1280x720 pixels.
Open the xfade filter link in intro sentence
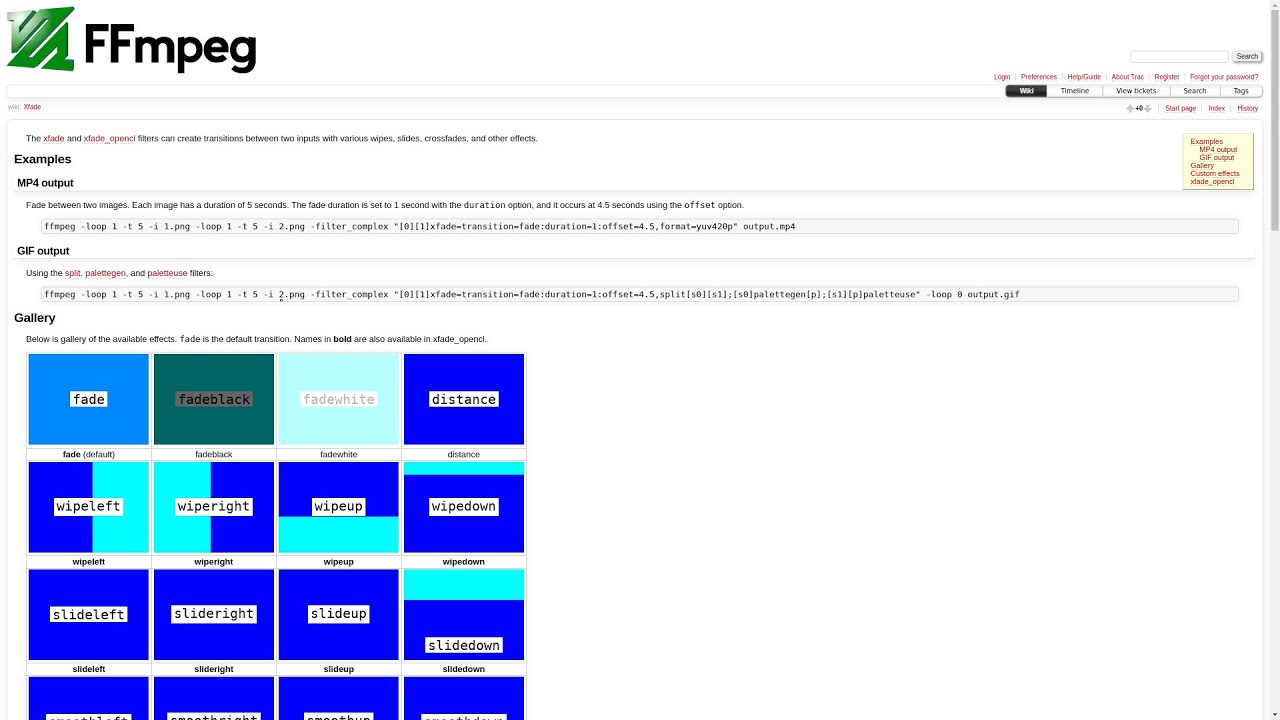coord(54,139)
